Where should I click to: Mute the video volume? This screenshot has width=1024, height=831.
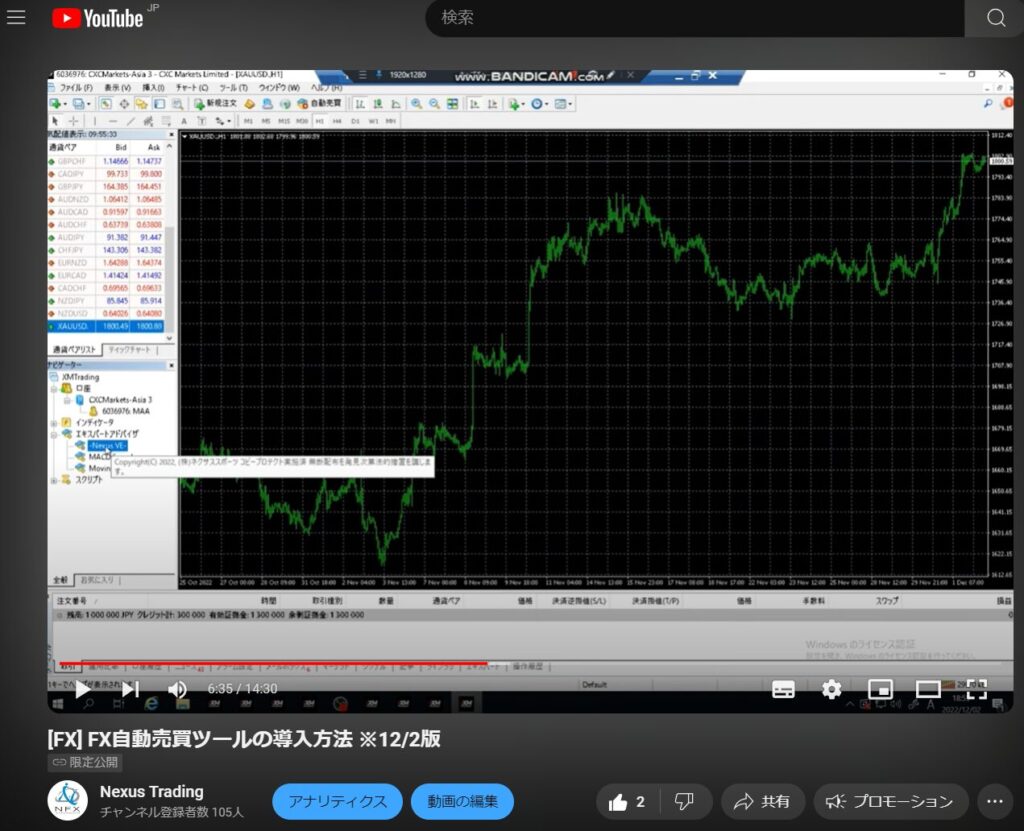(177, 689)
